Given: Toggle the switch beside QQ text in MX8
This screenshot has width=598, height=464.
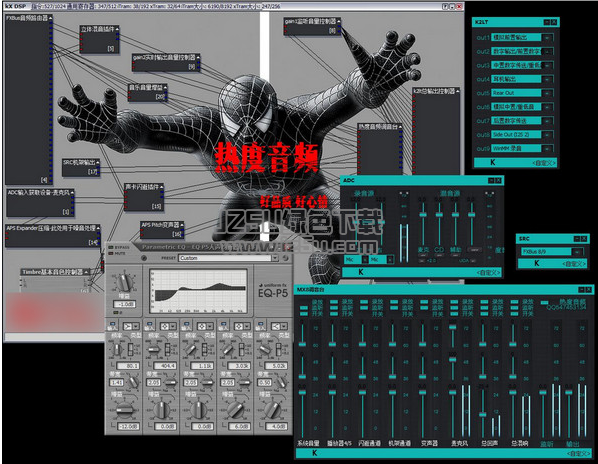Looking at the screenshot, I should coord(545,303).
